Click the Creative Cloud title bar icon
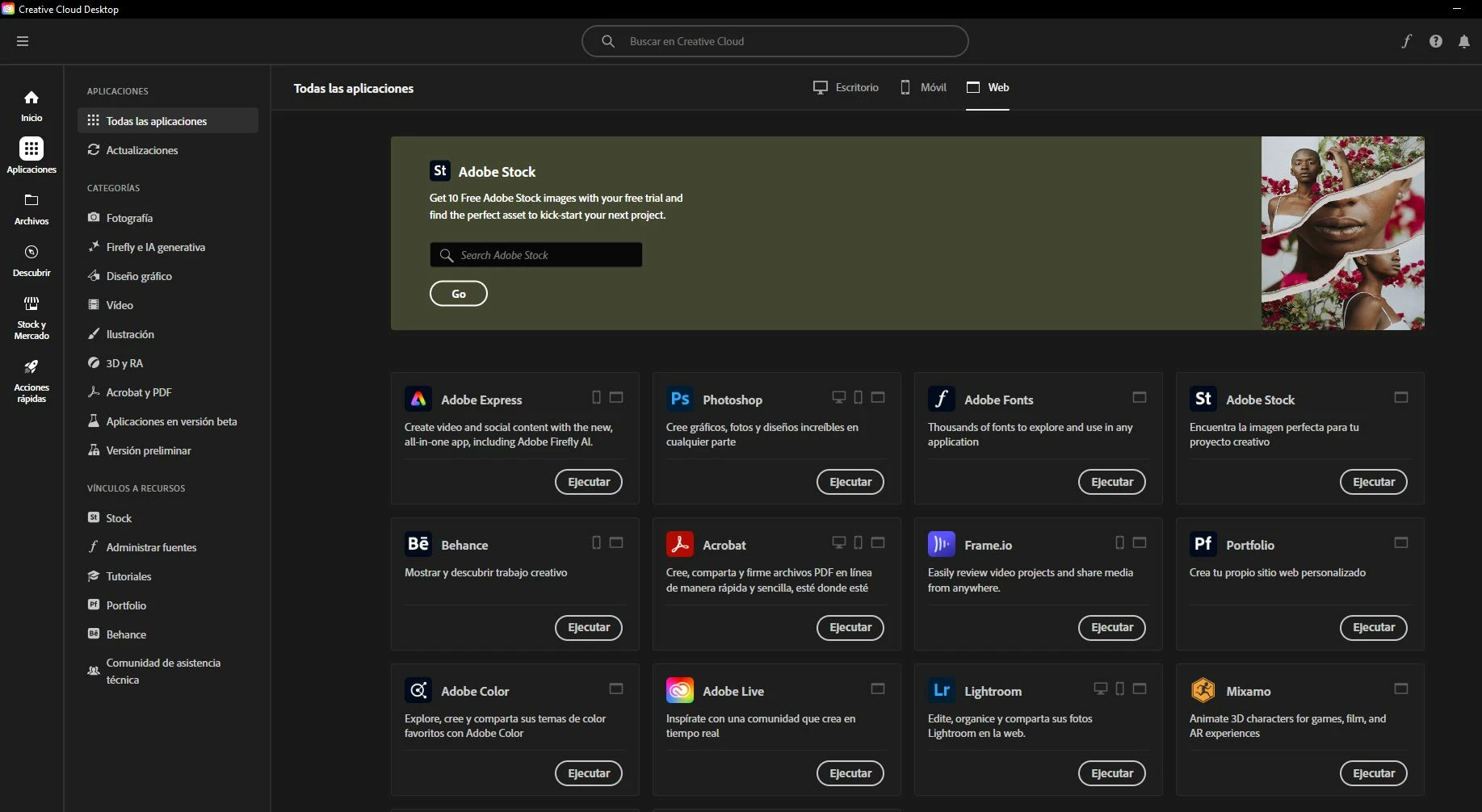Image resolution: width=1482 pixels, height=812 pixels. pos(8,9)
